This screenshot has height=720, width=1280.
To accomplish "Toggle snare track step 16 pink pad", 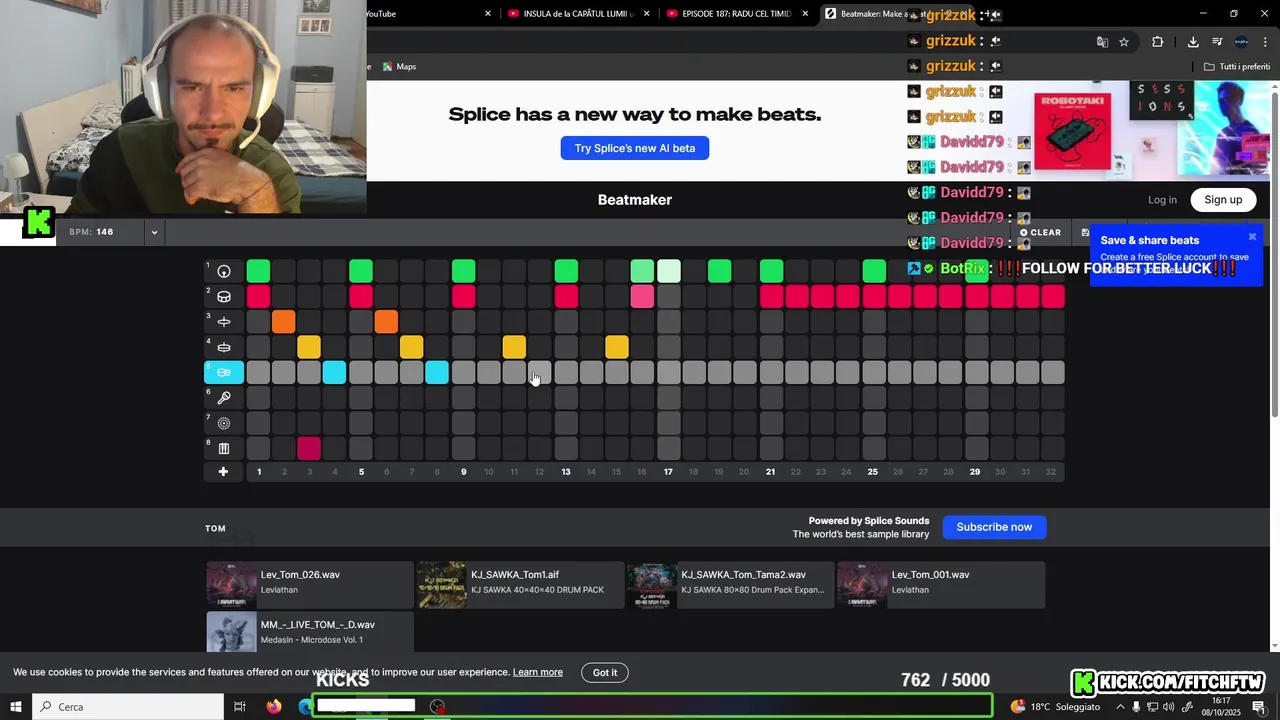I will [642, 297].
